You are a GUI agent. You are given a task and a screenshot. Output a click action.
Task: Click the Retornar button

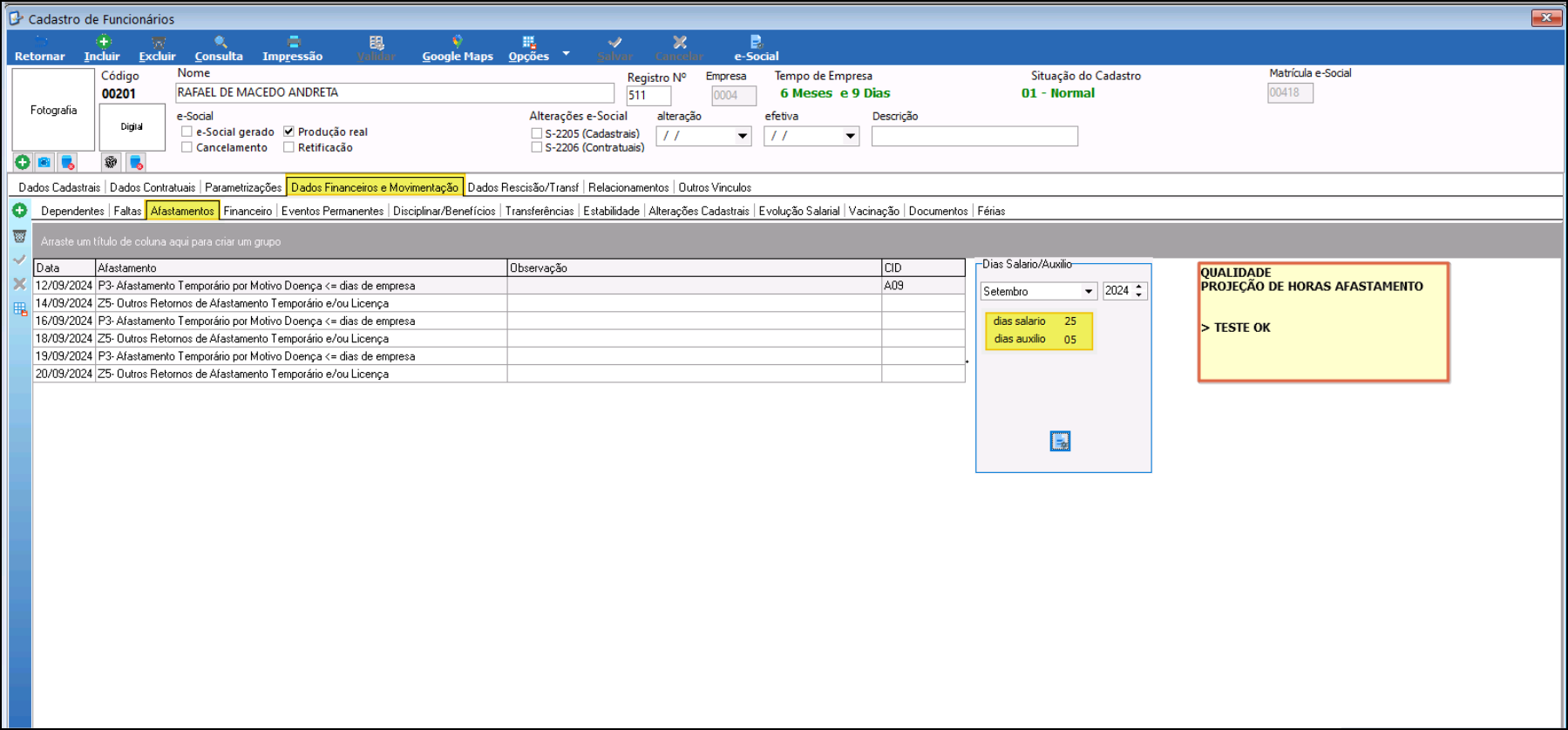pos(40,49)
